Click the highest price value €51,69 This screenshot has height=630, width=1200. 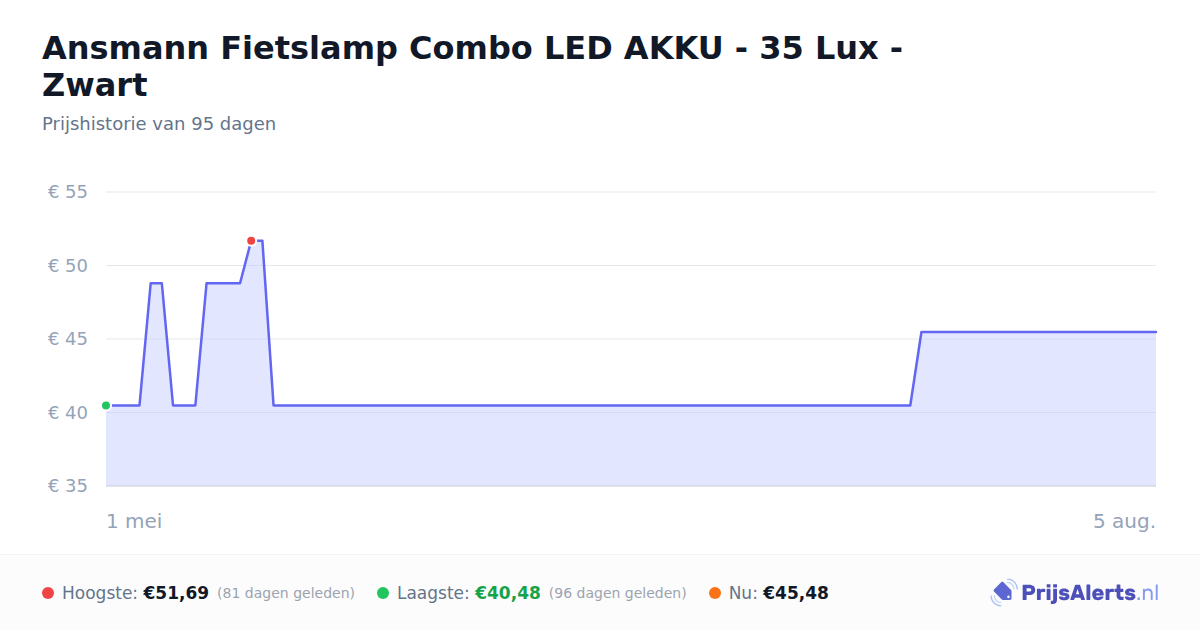(x=176, y=593)
